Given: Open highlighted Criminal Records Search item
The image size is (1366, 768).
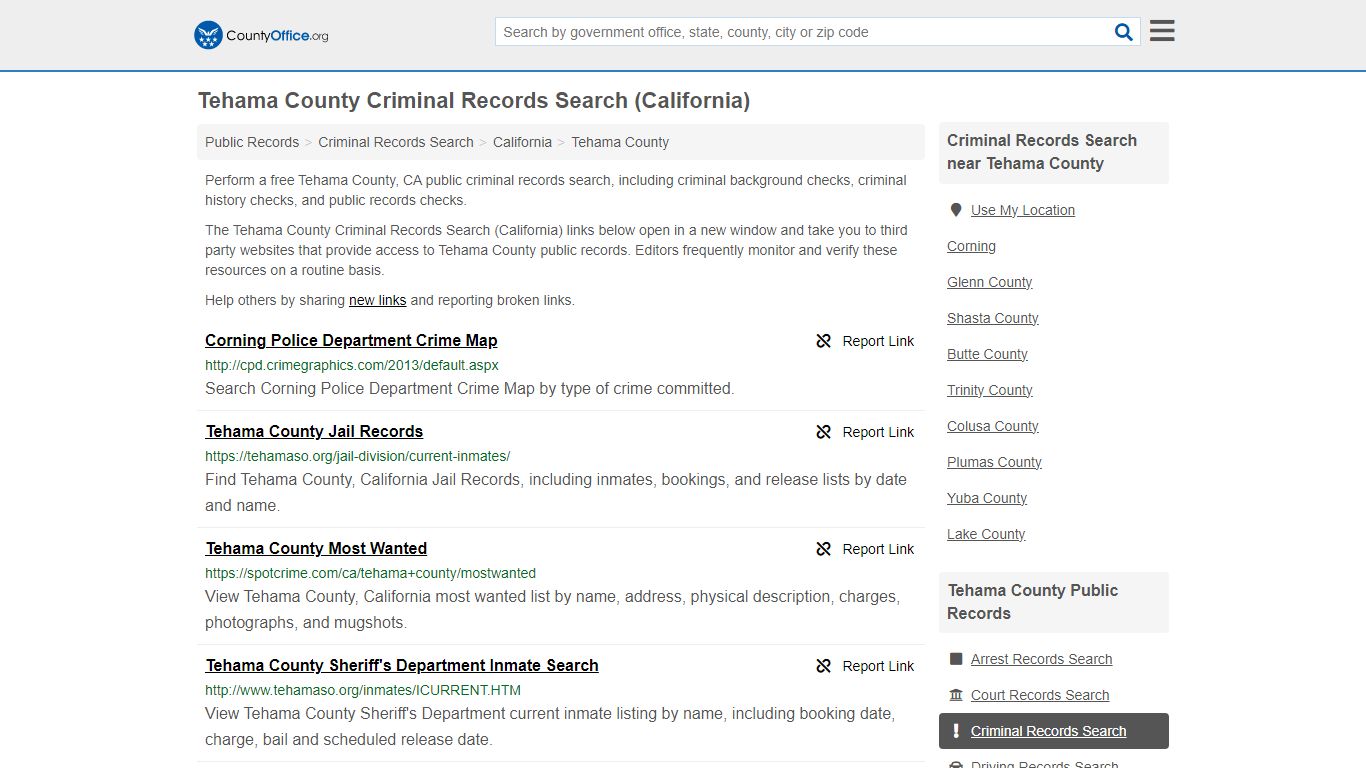Looking at the screenshot, I should click(x=1054, y=731).
